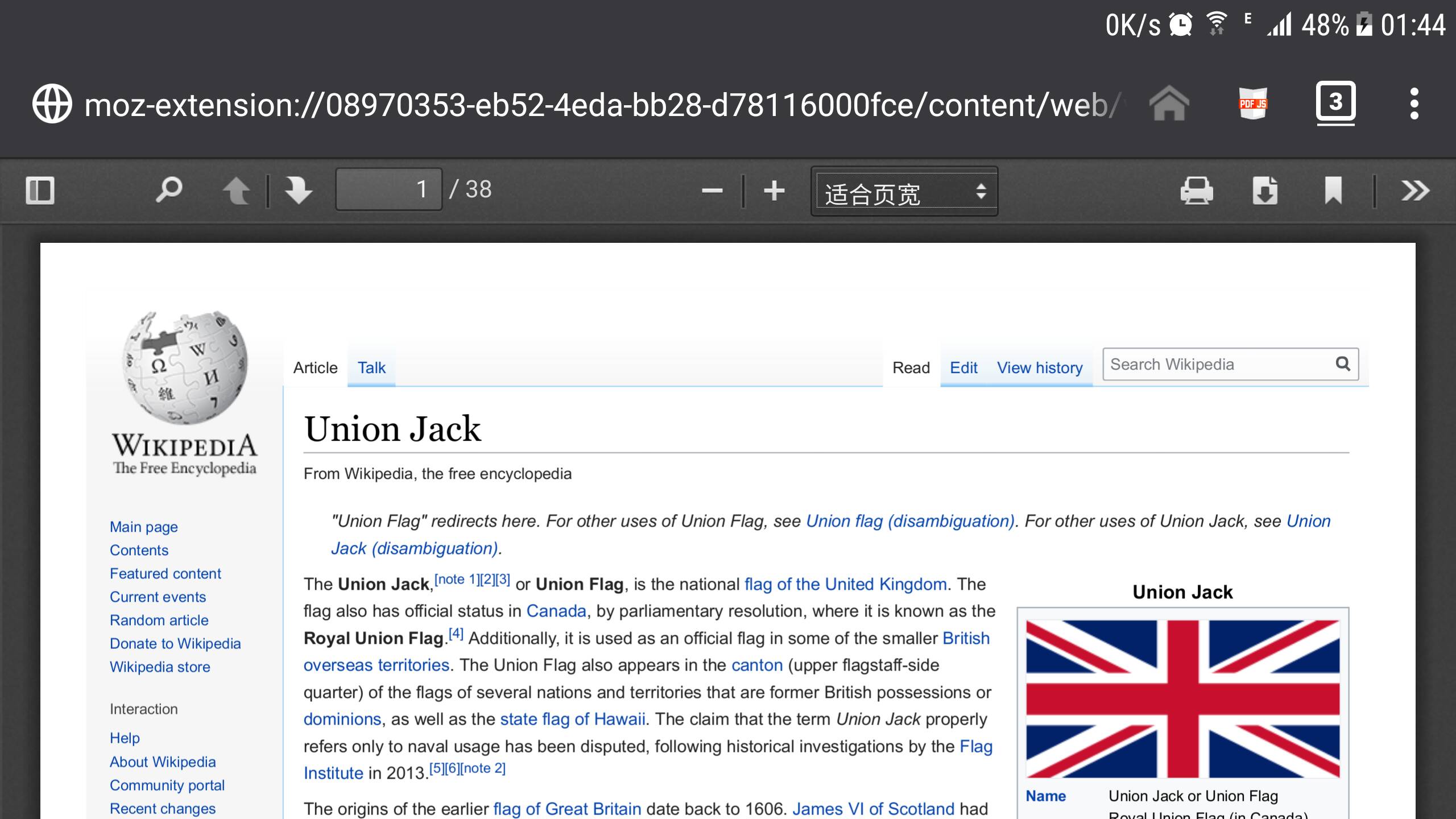
Task: Download the PDF file
Action: click(1265, 191)
